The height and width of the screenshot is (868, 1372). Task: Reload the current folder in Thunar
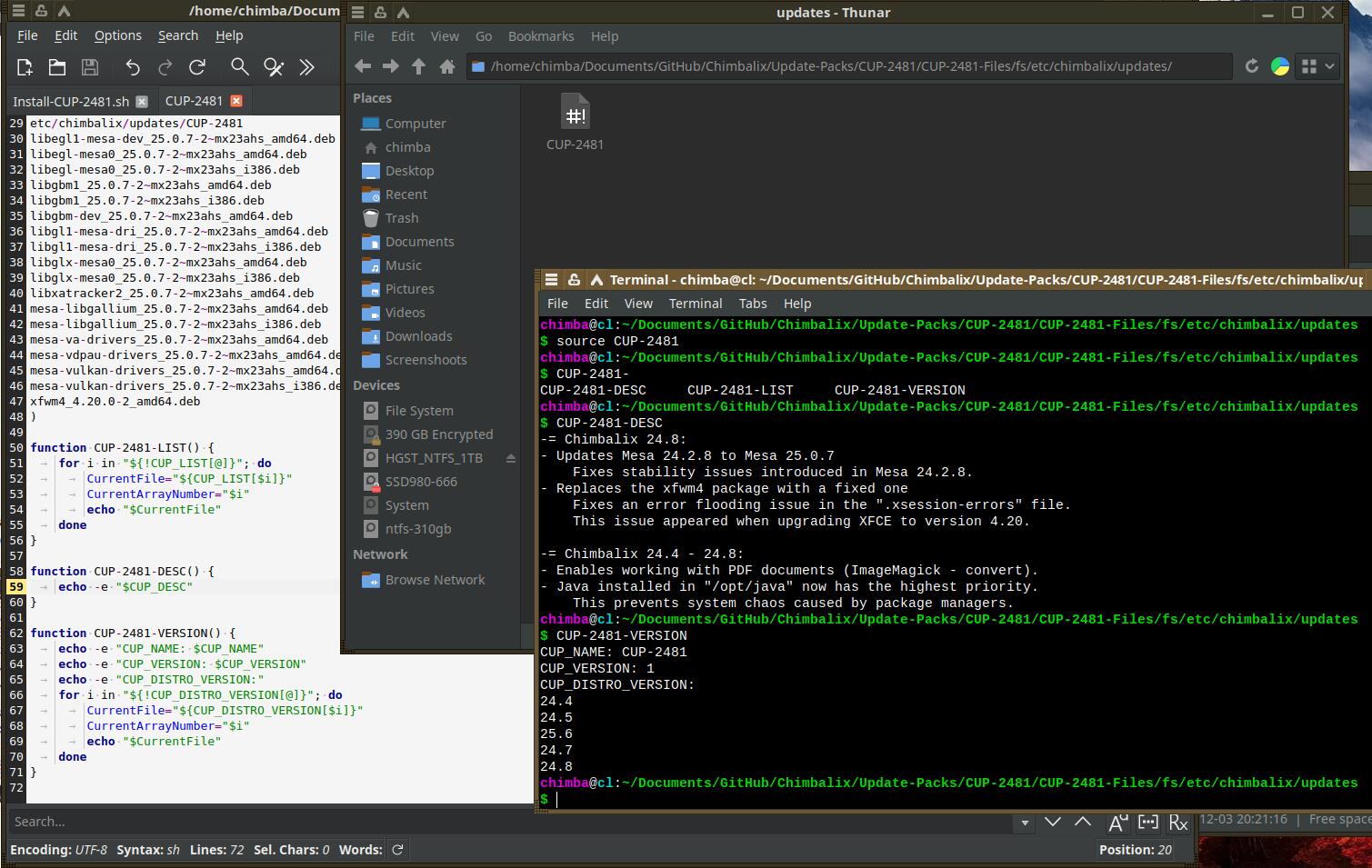click(x=1251, y=66)
